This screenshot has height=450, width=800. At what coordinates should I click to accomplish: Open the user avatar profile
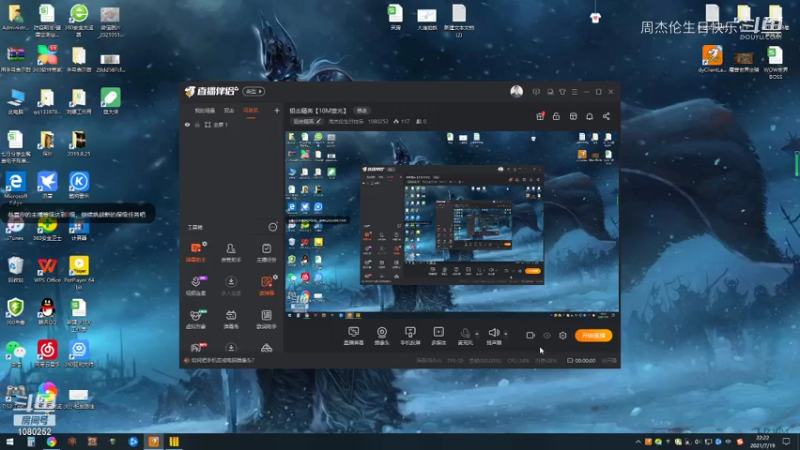(516, 91)
